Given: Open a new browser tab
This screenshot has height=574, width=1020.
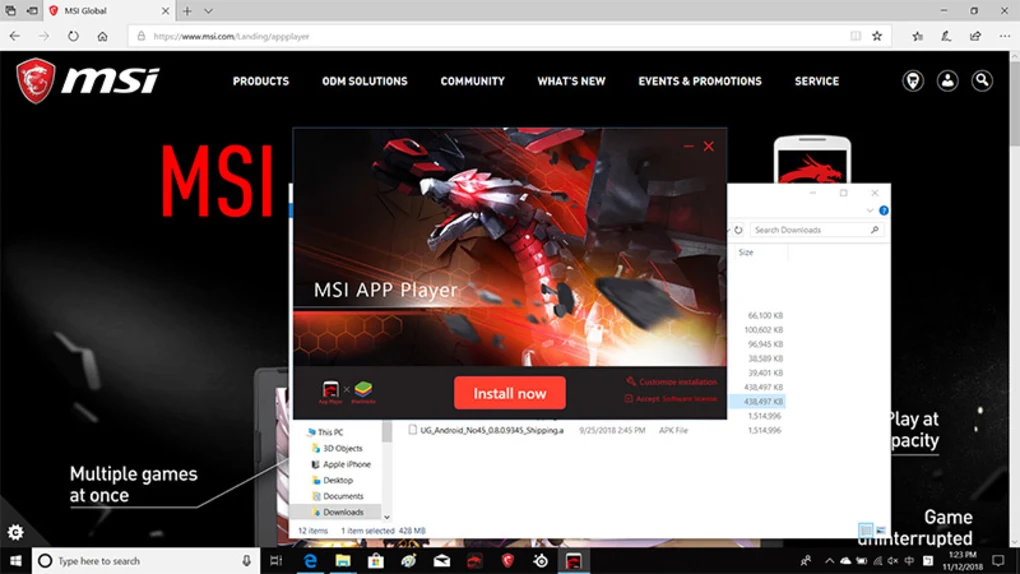Looking at the screenshot, I should 187,11.
